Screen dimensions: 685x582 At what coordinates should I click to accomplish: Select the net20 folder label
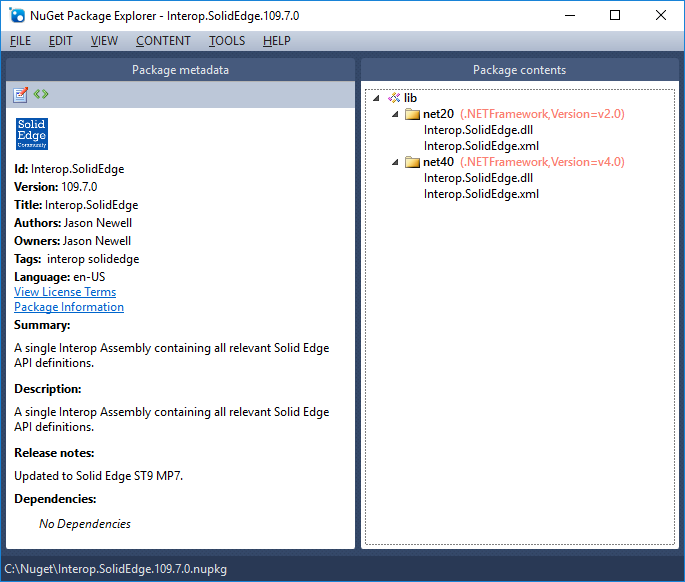click(x=438, y=114)
